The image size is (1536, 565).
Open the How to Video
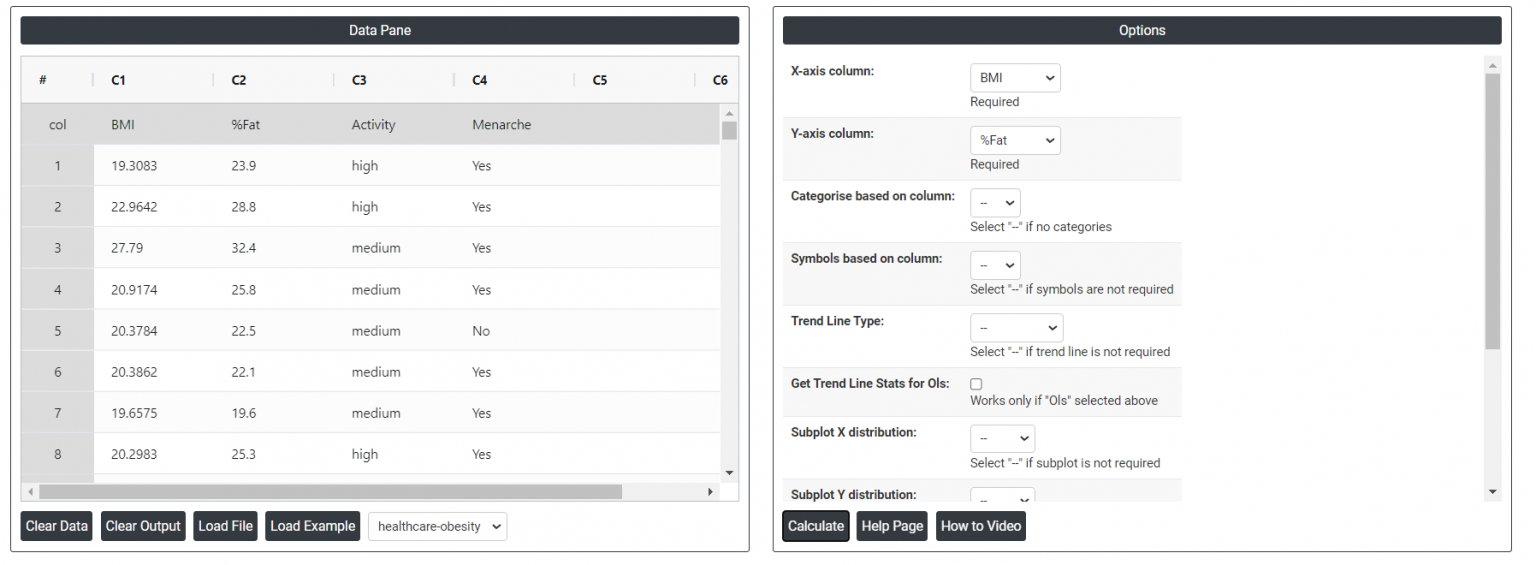tap(980, 526)
